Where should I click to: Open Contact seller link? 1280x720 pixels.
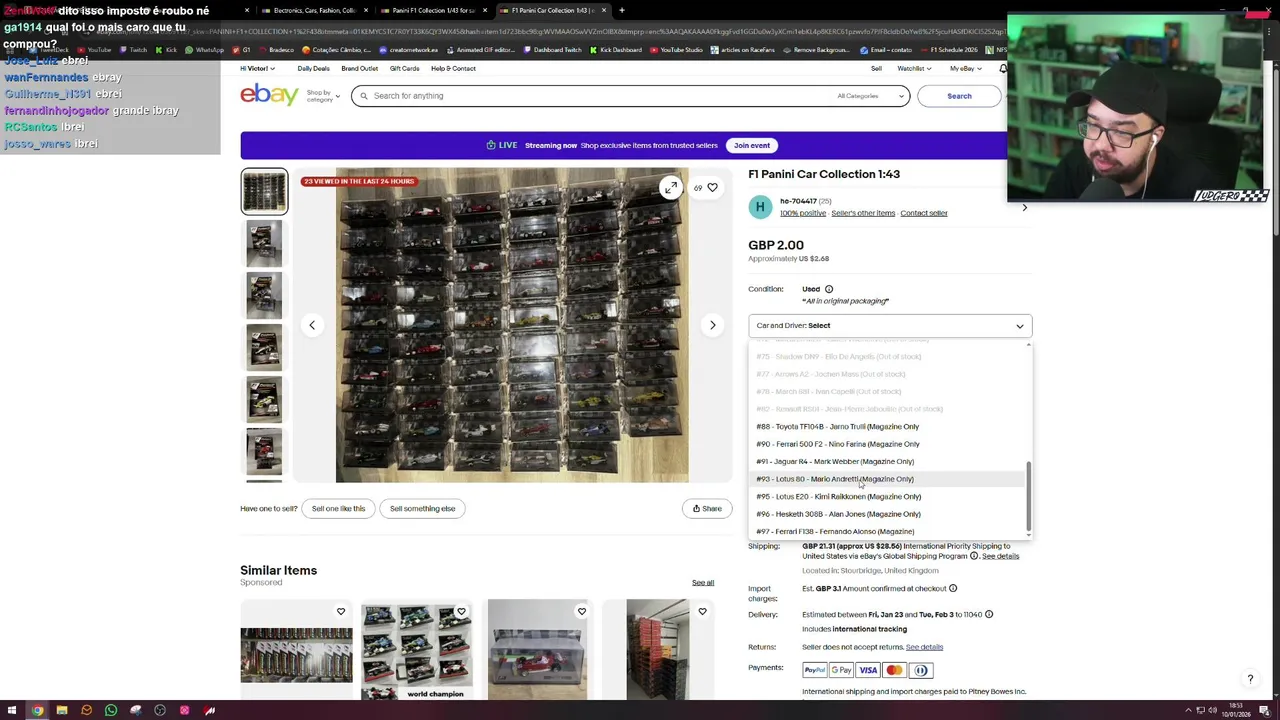point(923,213)
